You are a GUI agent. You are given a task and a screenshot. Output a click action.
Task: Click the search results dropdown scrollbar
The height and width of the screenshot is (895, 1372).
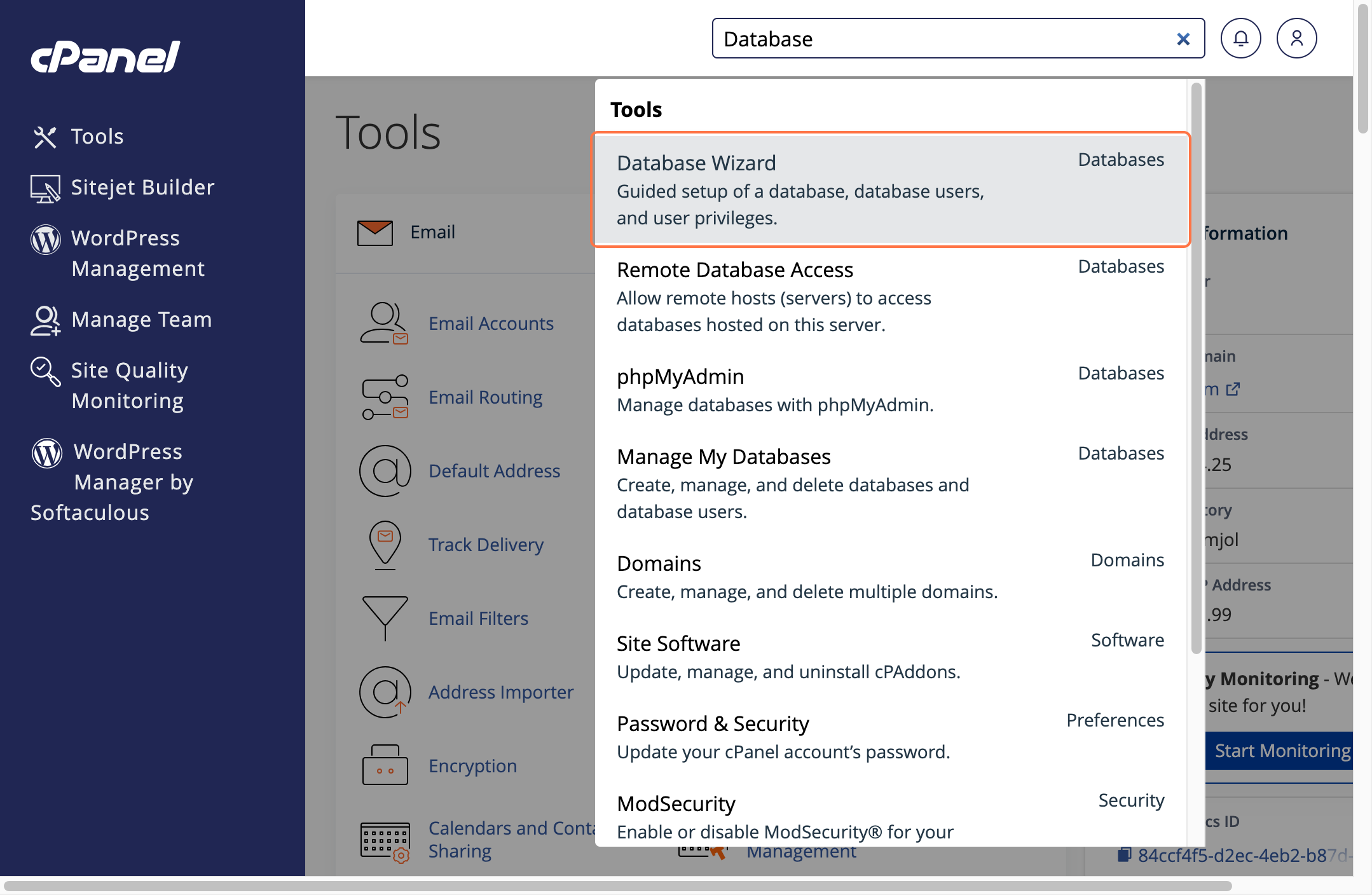click(x=1196, y=369)
